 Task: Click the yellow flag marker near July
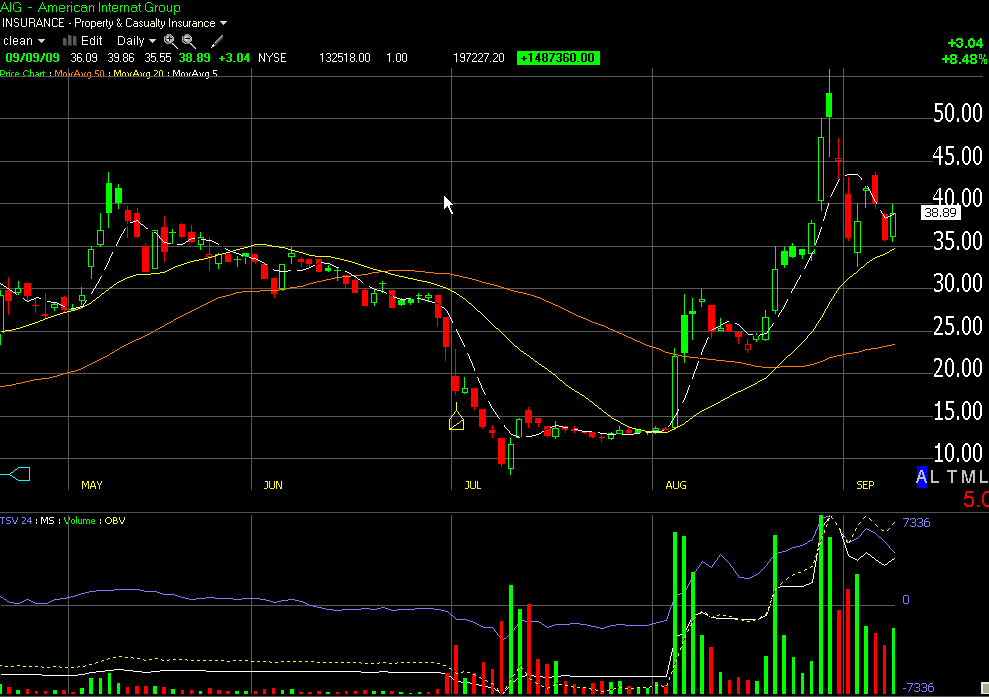coord(457,420)
